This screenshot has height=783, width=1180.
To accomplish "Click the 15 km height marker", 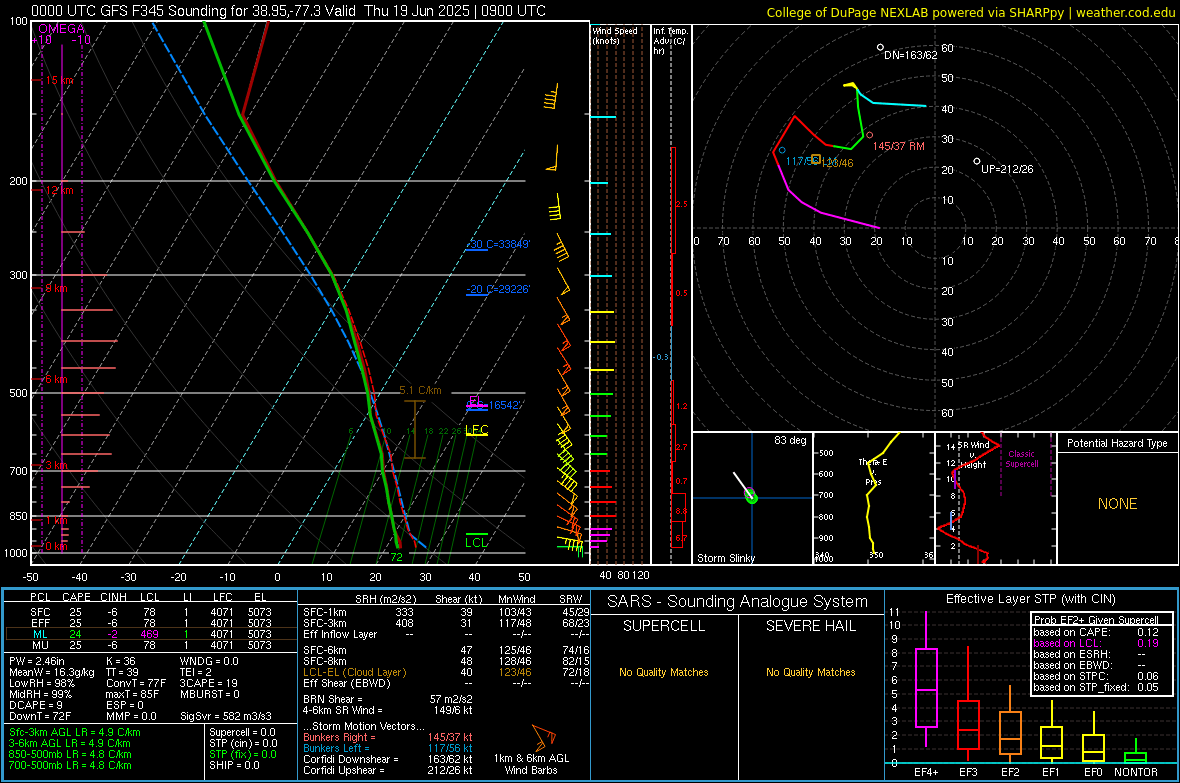I will 59,80.
